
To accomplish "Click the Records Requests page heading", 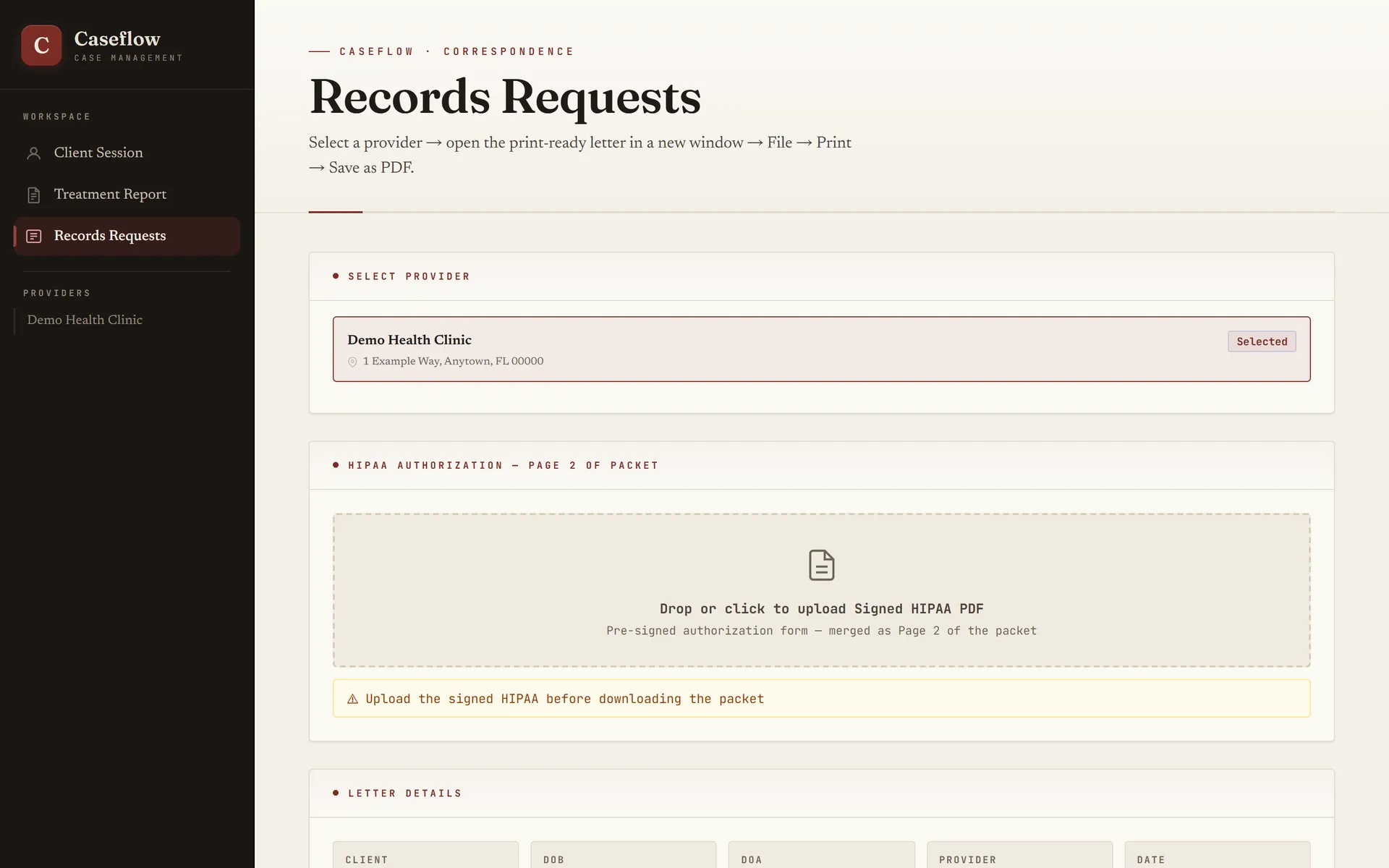I will (x=505, y=97).
